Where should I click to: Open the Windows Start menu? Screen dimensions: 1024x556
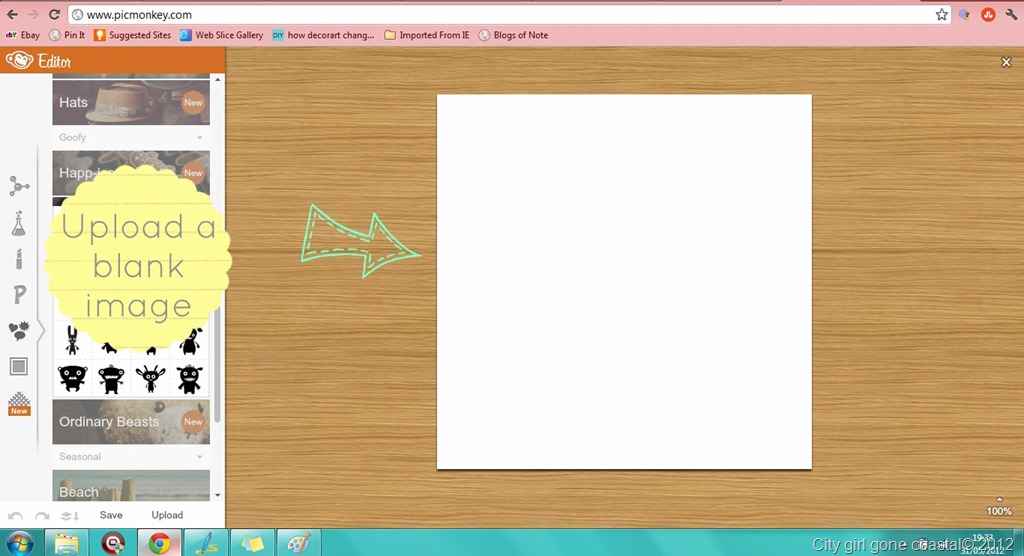point(20,543)
